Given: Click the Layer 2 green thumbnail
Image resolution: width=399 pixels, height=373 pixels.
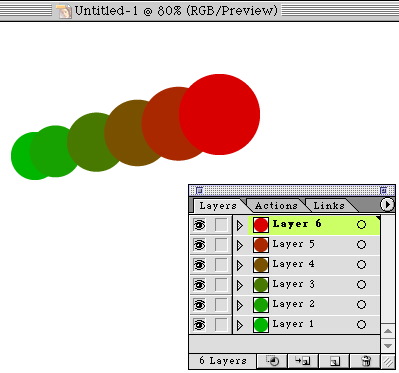Looking at the screenshot, I should [261, 305].
